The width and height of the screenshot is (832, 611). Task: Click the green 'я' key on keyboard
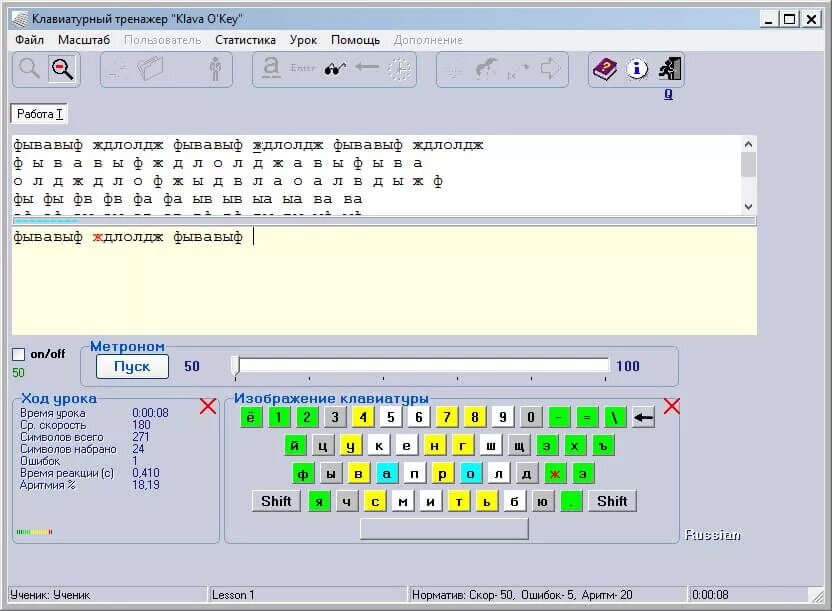[319, 501]
